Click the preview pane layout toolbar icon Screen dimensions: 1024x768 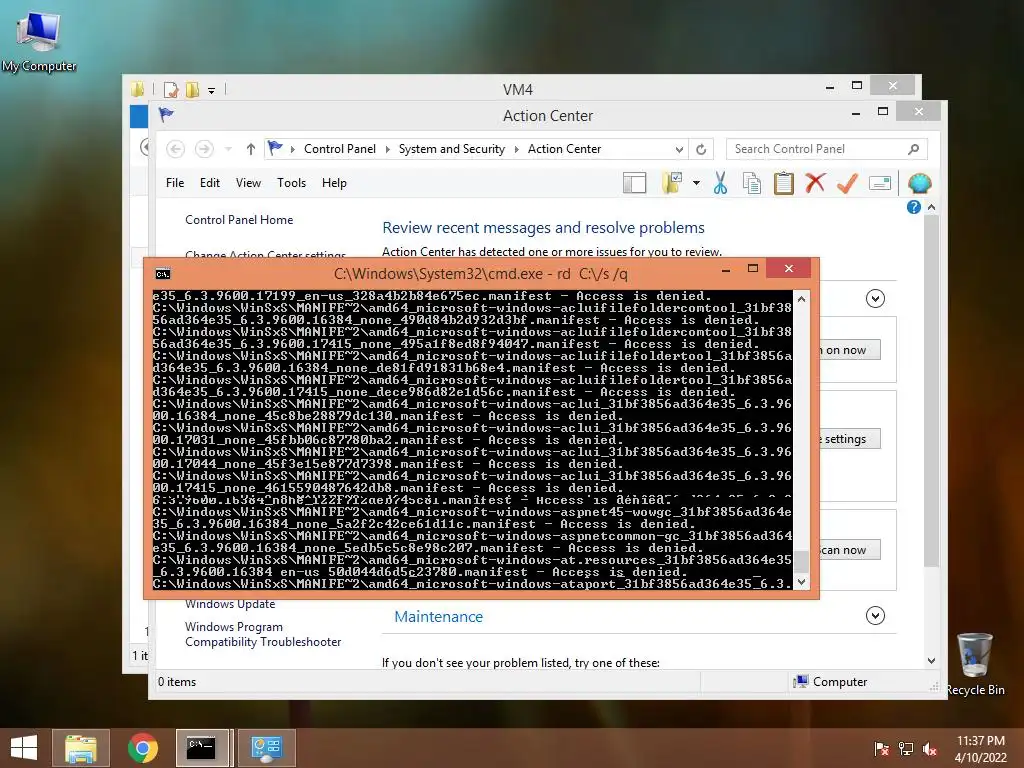tap(634, 184)
